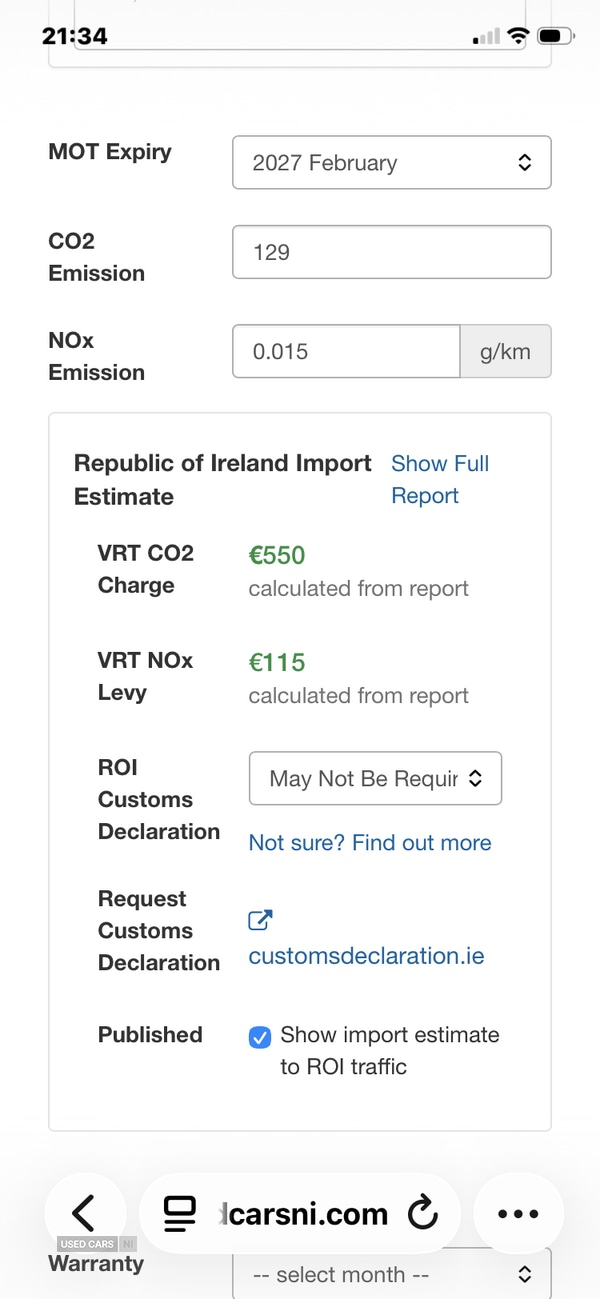Tap the 21:34 clock in status bar
600x1299 pixels.
tap(74, 36)
